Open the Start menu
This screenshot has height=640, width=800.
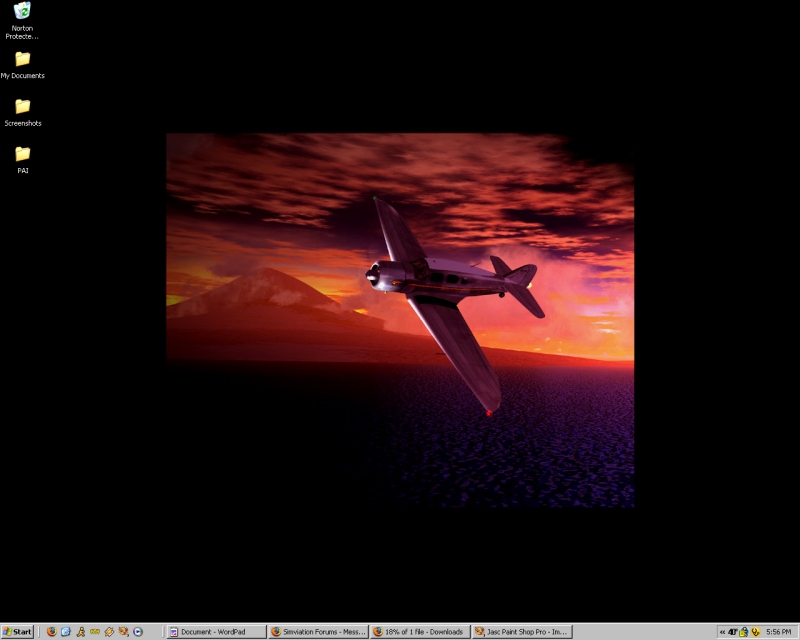[17, 632]
